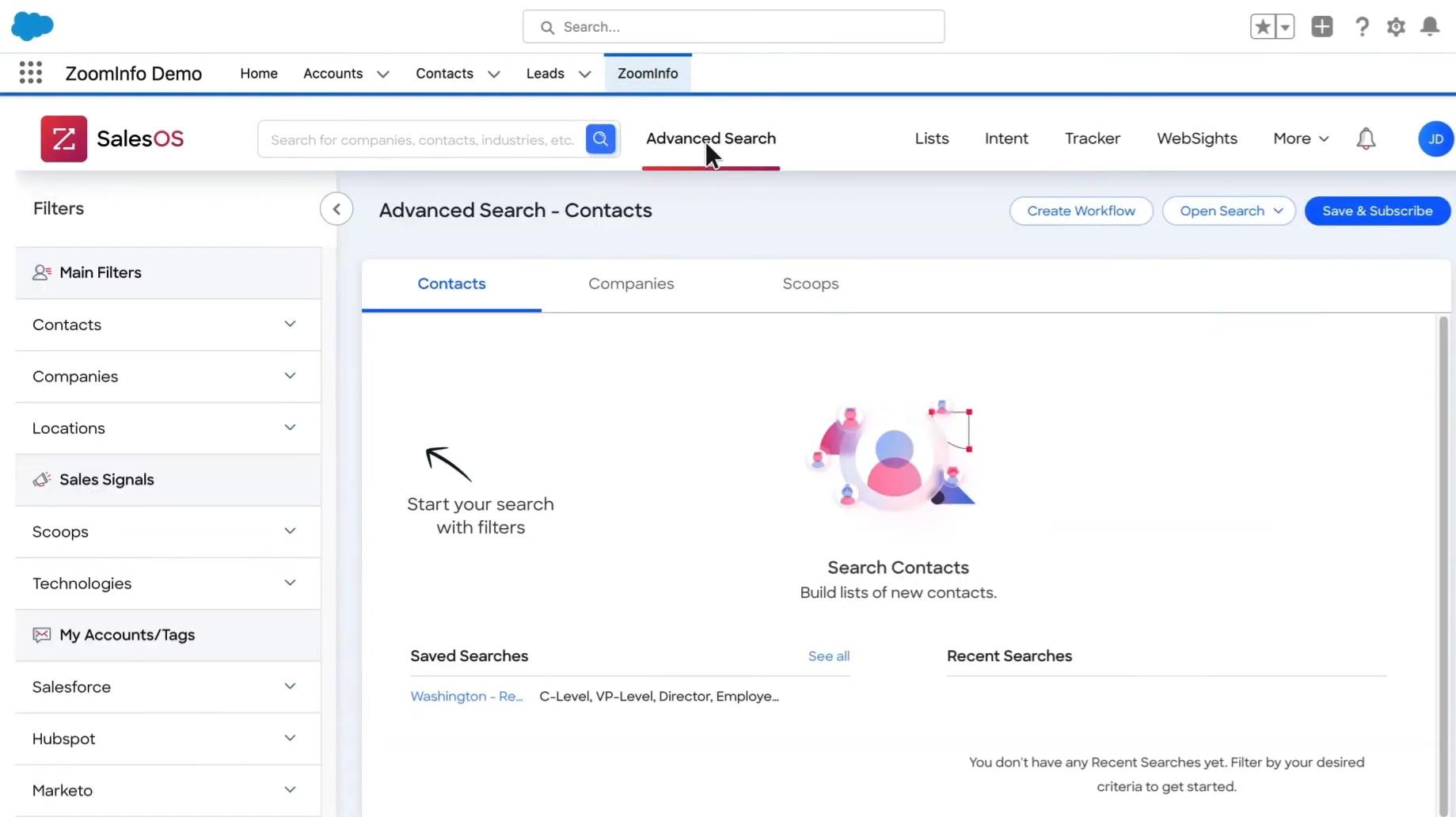Open the Leads nav tab
The width and height of the screenshot is (1456, 817).
pos(546,74)
